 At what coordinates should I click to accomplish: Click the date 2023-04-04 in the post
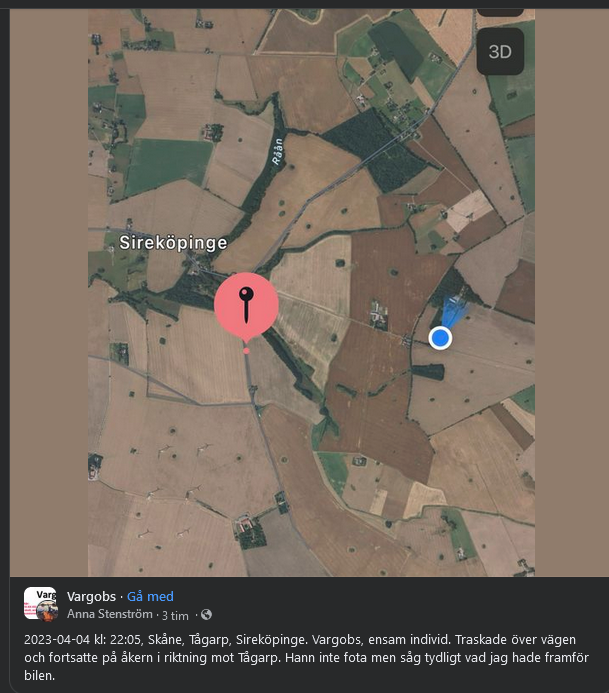pyautogui.click(x=56, y=639)
